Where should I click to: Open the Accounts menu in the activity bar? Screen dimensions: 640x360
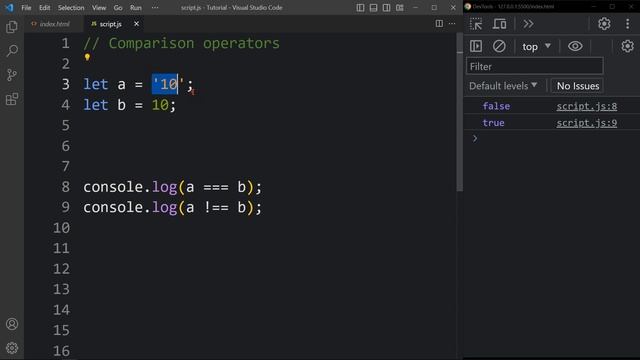(x=12, y=324)
